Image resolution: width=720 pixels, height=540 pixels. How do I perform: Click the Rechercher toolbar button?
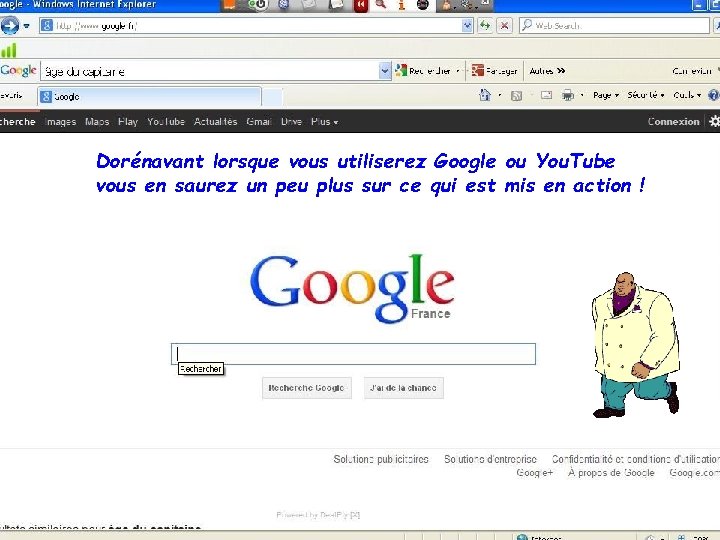(x=423, y=71)
